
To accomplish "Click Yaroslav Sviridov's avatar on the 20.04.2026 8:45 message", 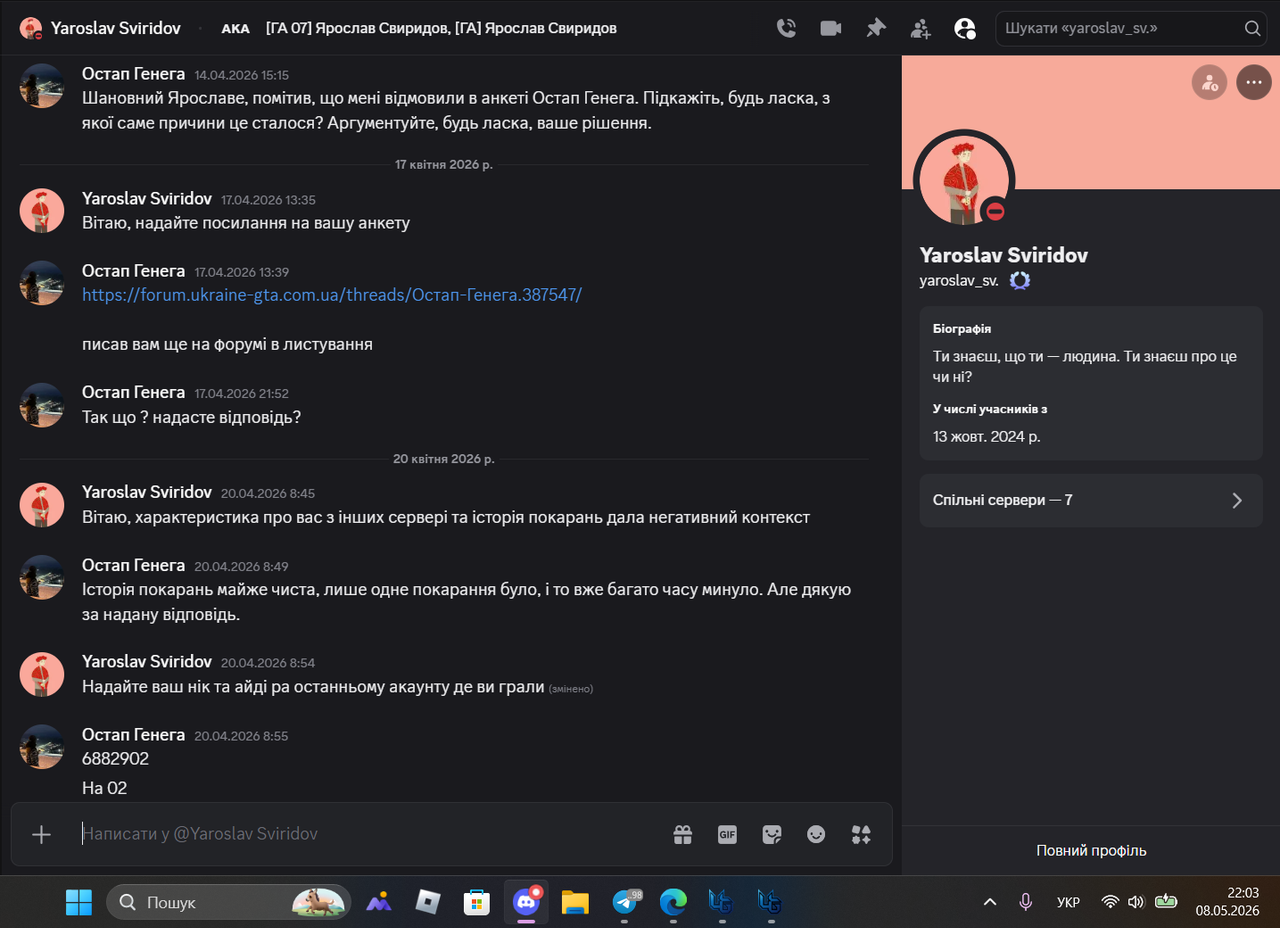I will [42, 505].
